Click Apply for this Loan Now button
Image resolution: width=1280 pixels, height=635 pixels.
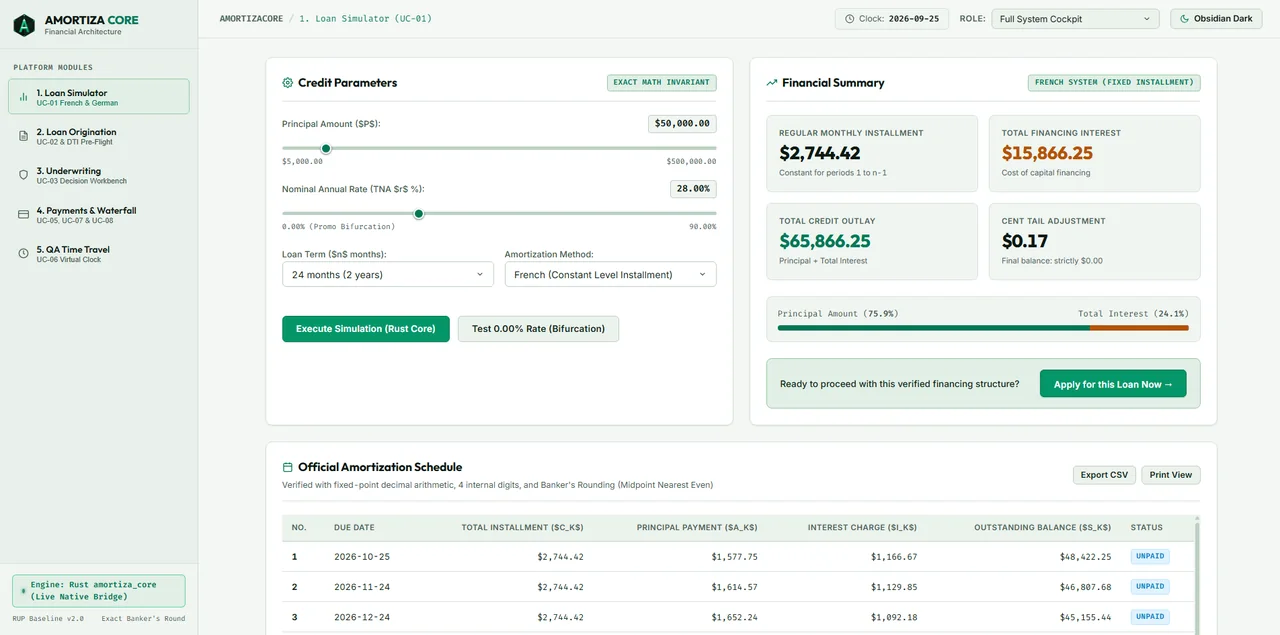tap(1113, 384)
